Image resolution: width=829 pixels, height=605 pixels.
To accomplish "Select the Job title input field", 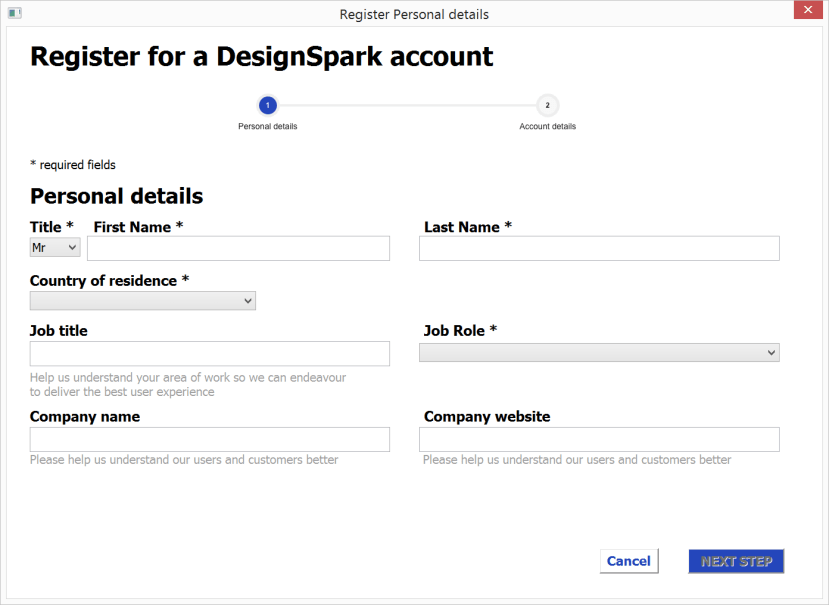I will [210, 353].
